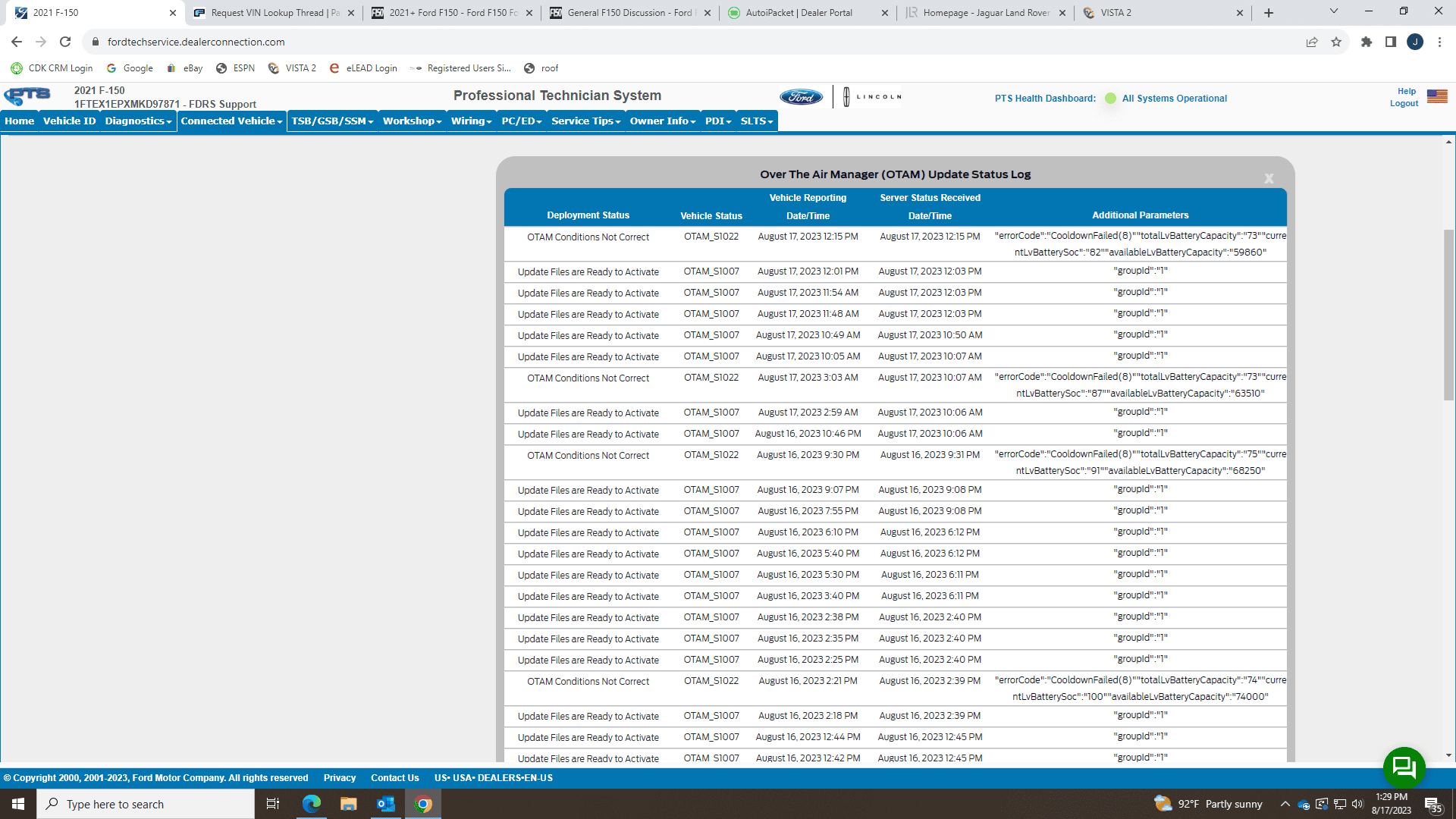Open Outlook from the taskbar

[x=385, y=804]
